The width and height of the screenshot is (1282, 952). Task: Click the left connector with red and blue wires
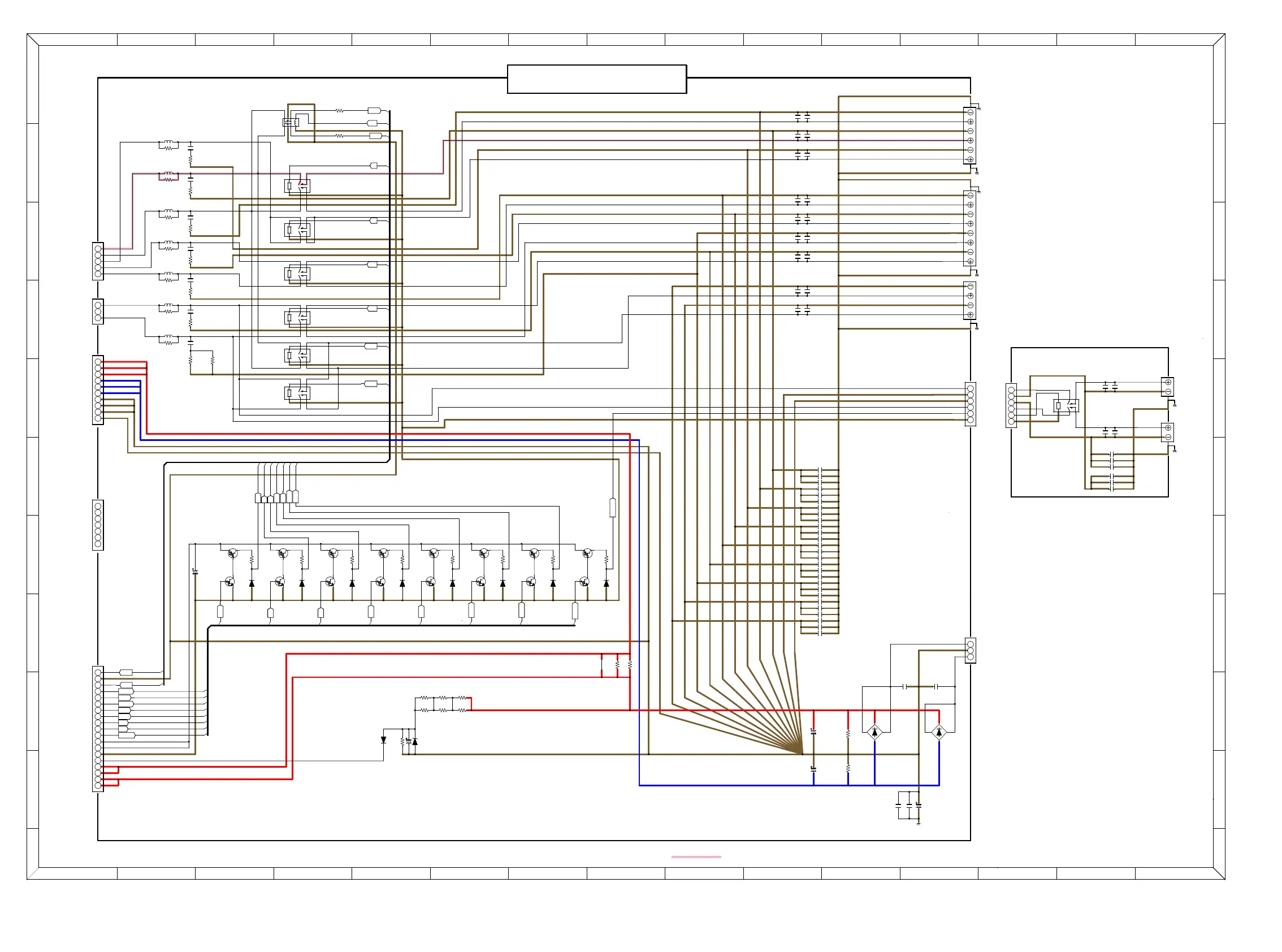pos(98,390)
